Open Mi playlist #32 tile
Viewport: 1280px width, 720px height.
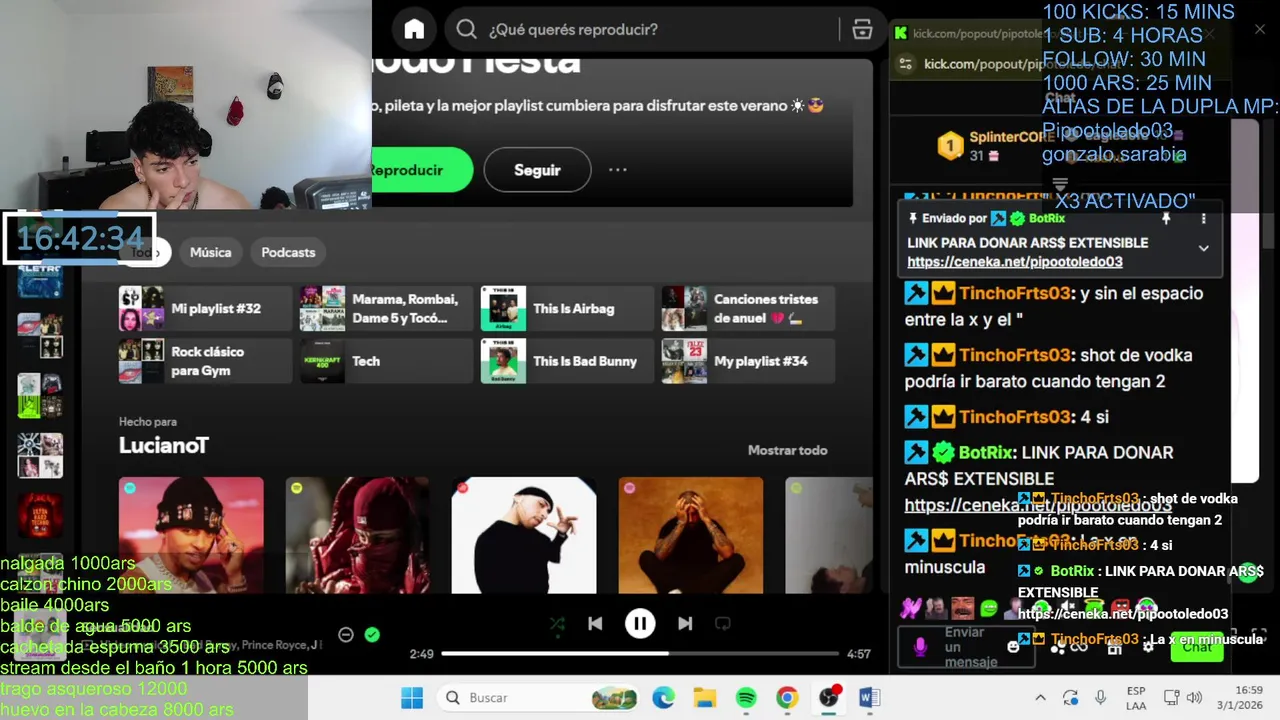[x=205, y=308]
